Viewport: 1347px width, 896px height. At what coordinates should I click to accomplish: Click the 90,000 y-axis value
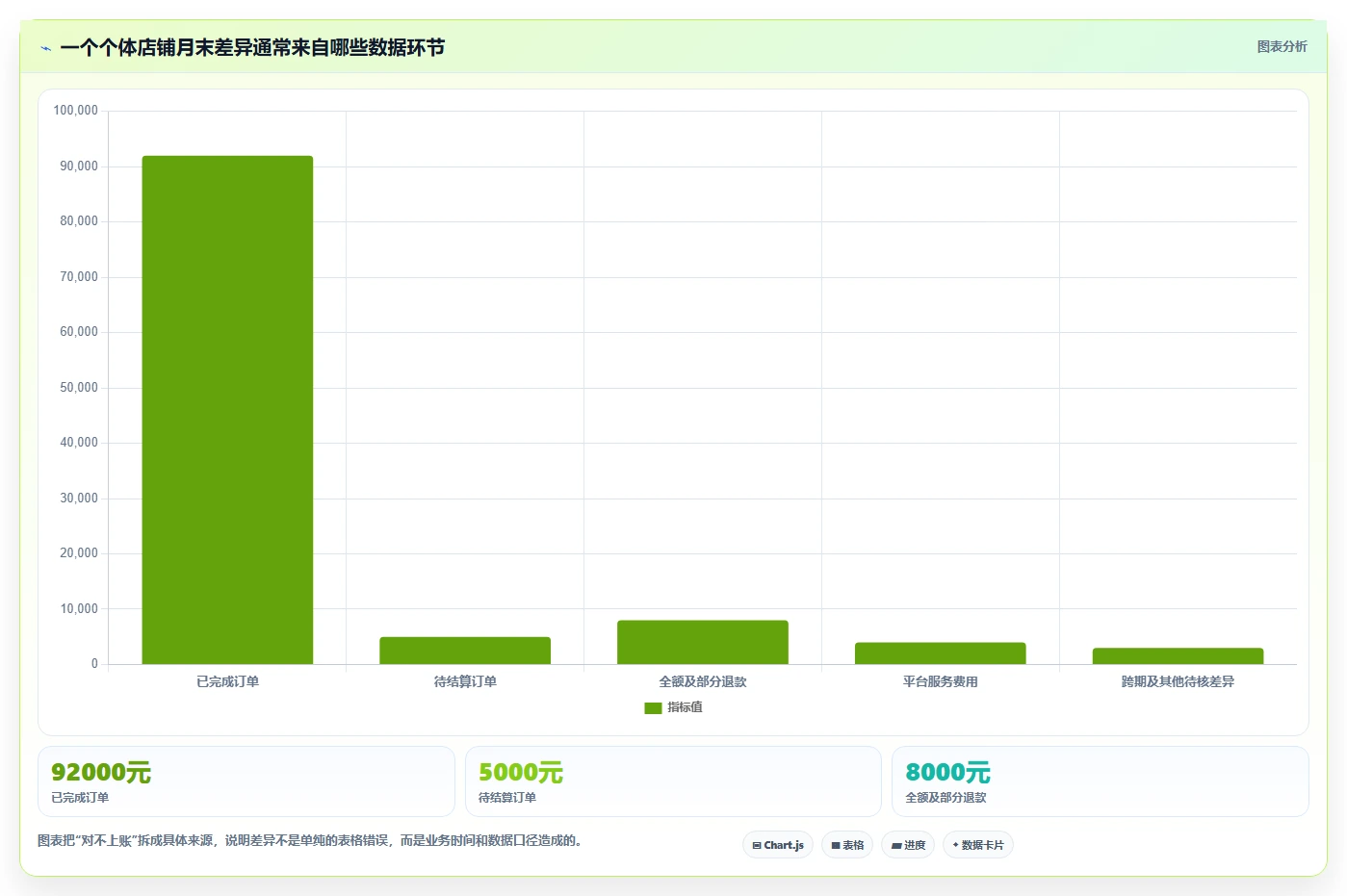point(79,166)
